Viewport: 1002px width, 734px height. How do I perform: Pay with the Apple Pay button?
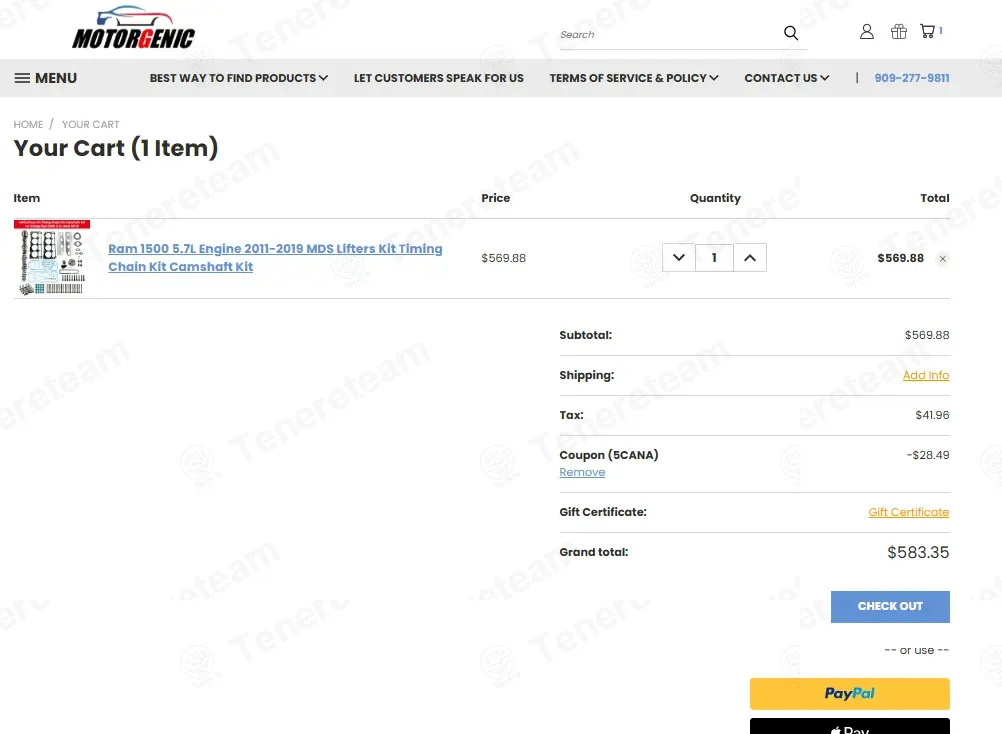tap(849, 726)
